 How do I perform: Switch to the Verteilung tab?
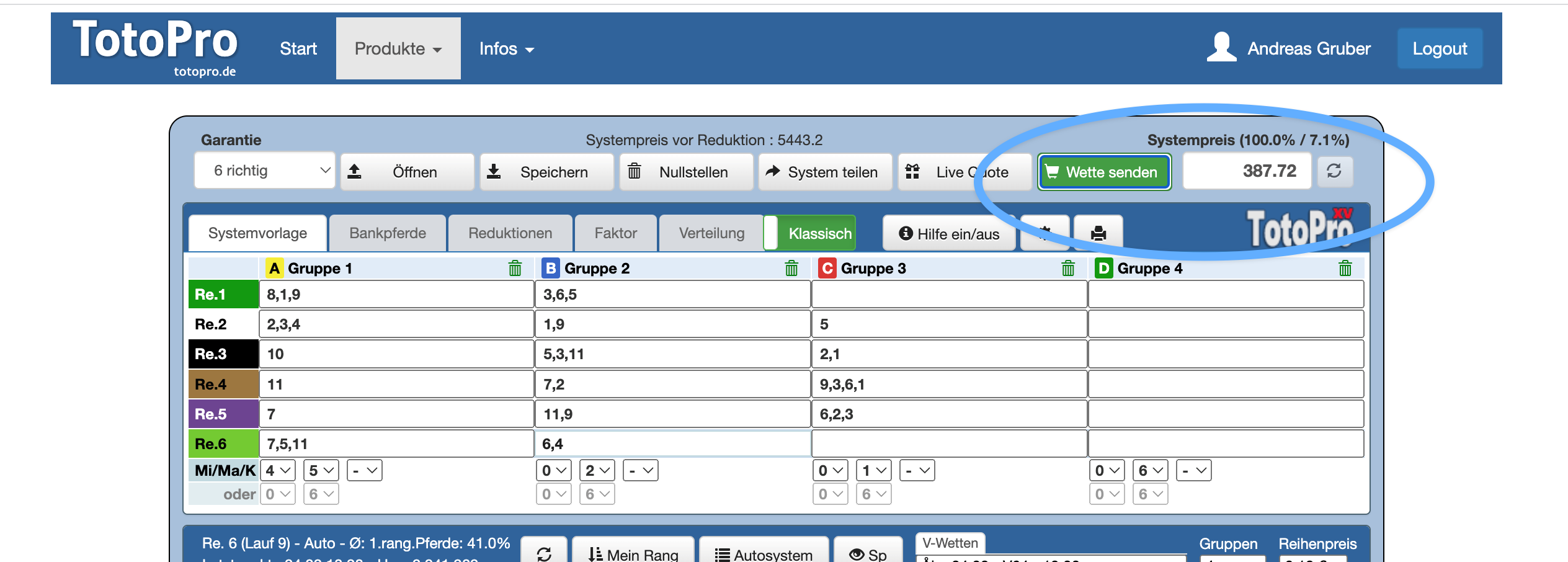tap(711, 233)
